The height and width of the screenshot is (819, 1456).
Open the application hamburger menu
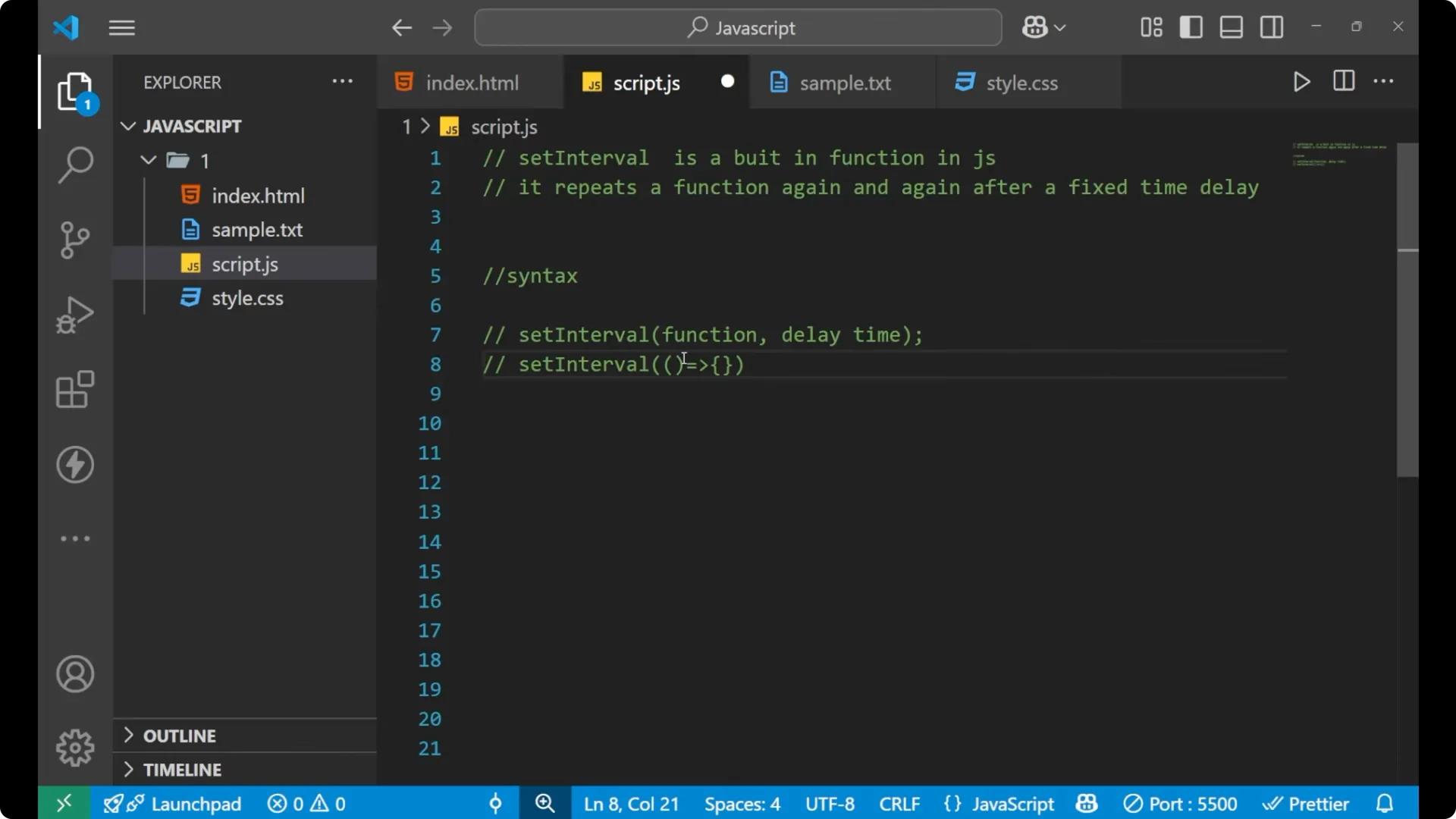121,27
